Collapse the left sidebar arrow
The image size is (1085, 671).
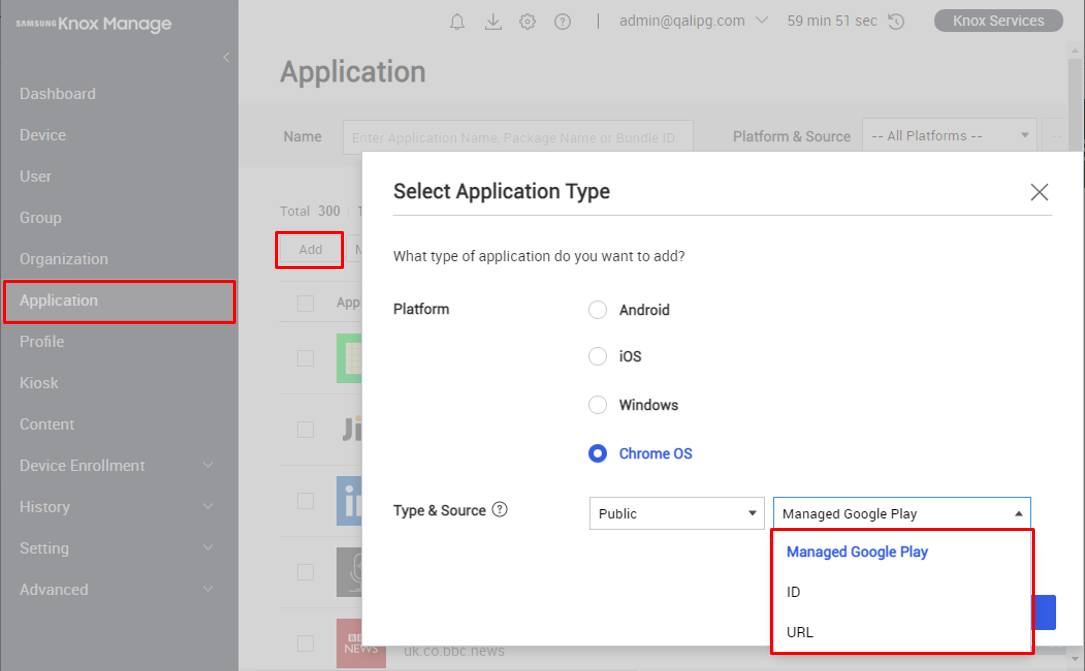tap(226, 57)
